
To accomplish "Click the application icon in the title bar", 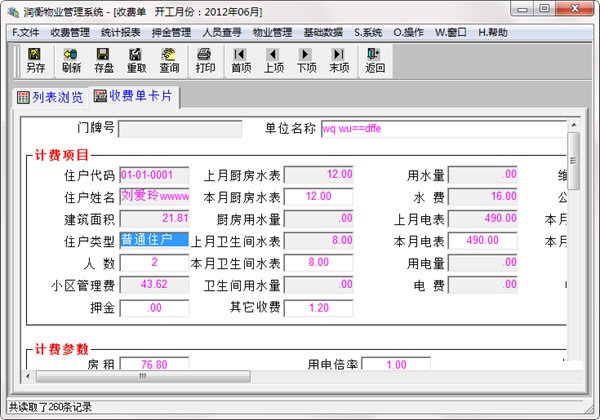I will click(13, 12).
